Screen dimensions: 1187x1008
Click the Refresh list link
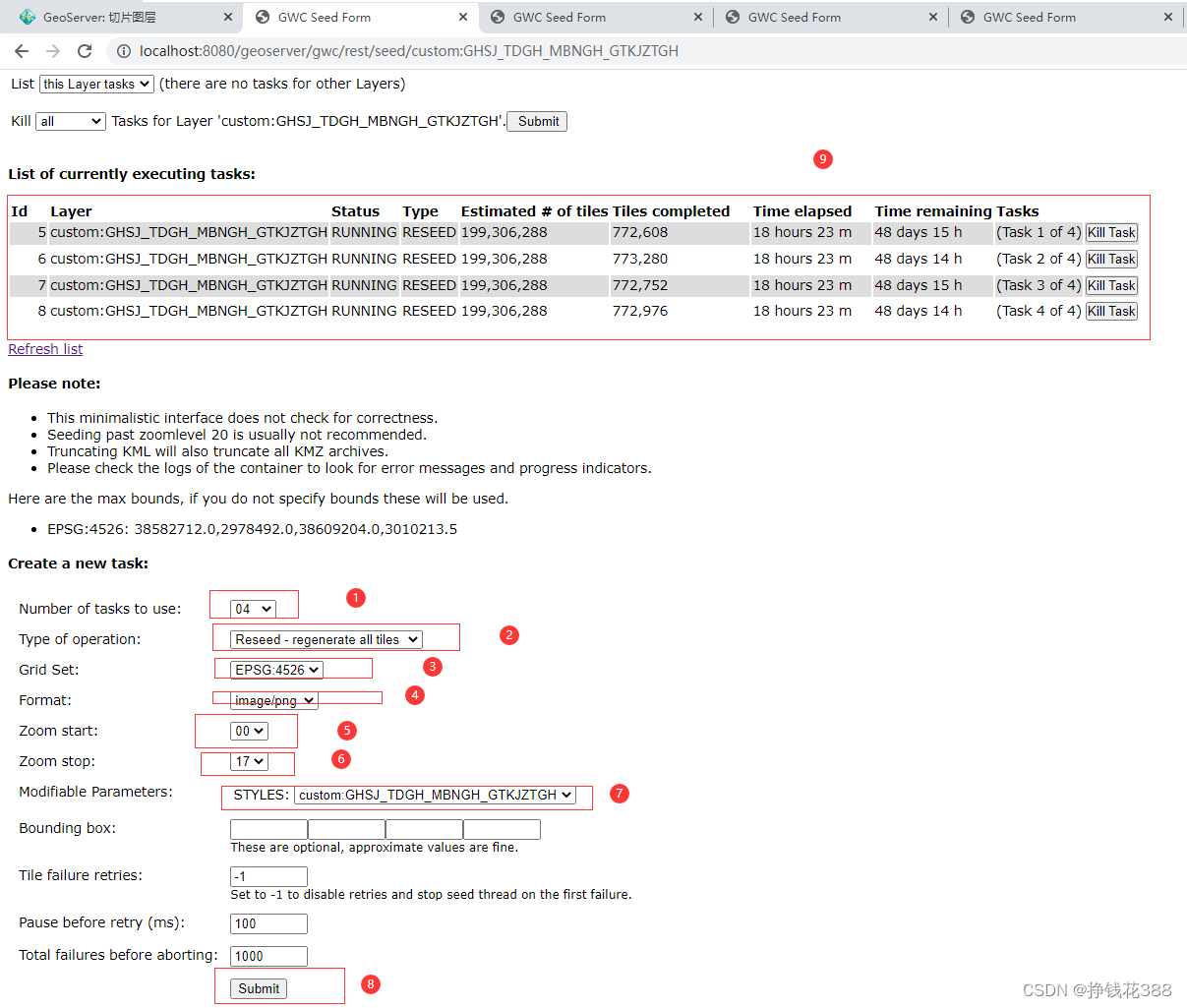(44, 349)
